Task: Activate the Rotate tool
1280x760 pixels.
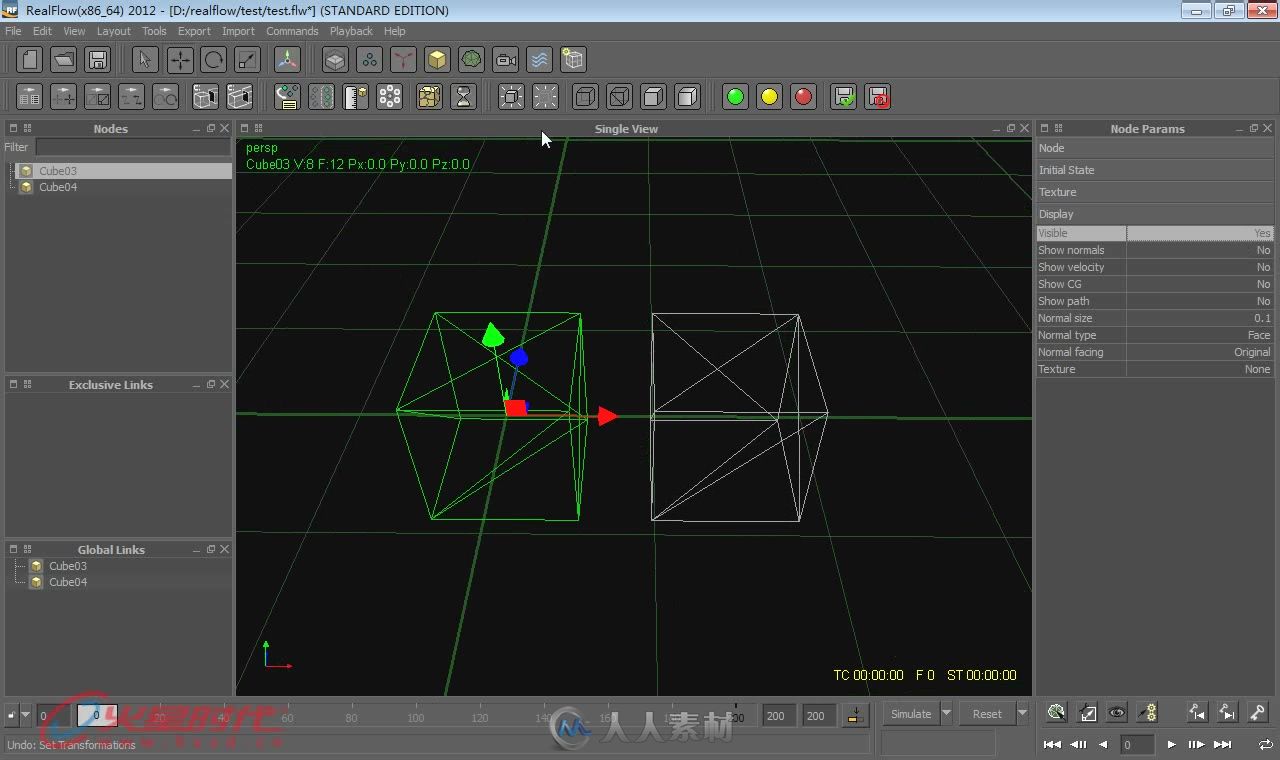Action: [214, 60]
